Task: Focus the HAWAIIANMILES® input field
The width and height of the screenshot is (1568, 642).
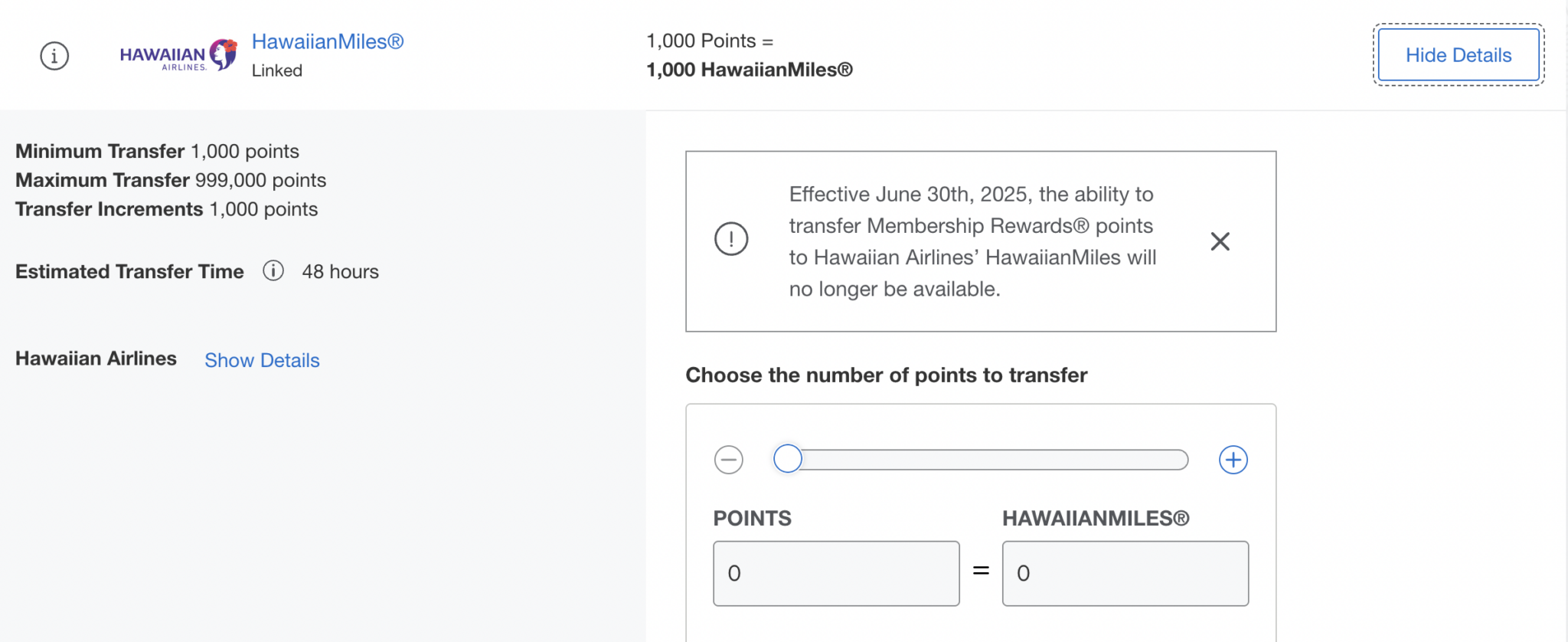Action: [x=1125, y=573]
